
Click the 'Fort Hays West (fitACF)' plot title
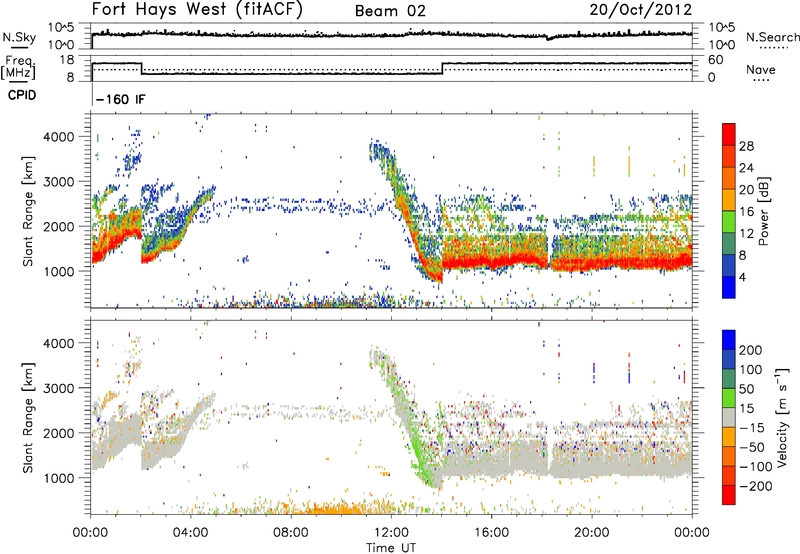[197, 10]
